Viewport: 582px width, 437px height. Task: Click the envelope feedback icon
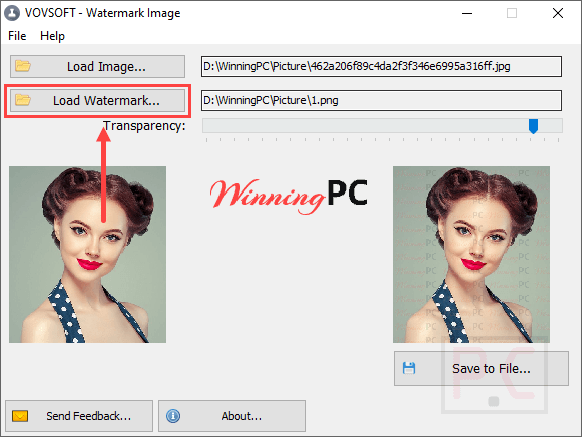20,416
